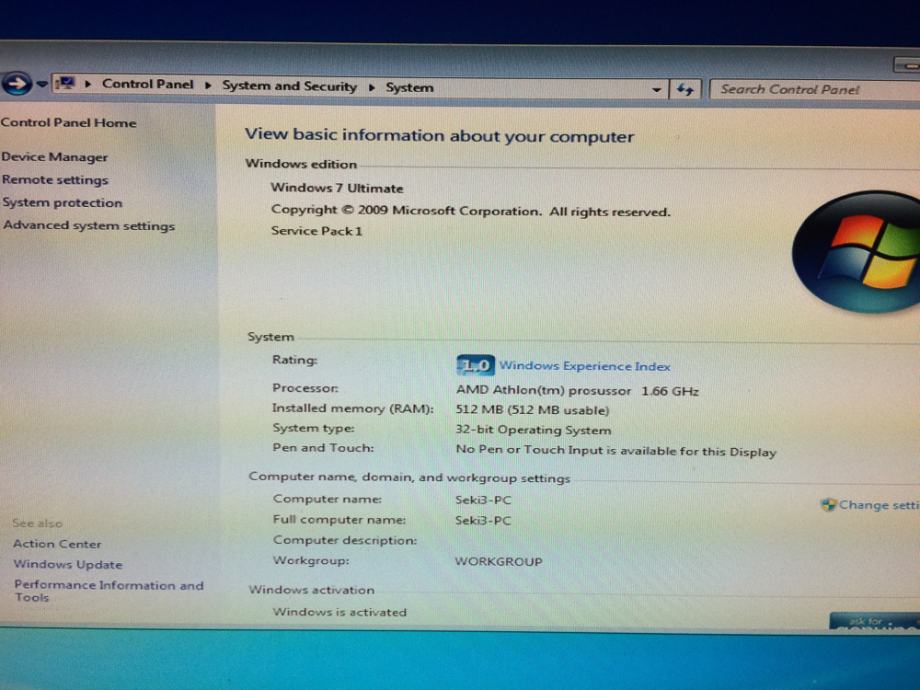
Task: Open Remote settings from the sidebar
Action: pyautogui.click(x=55, y=180)
